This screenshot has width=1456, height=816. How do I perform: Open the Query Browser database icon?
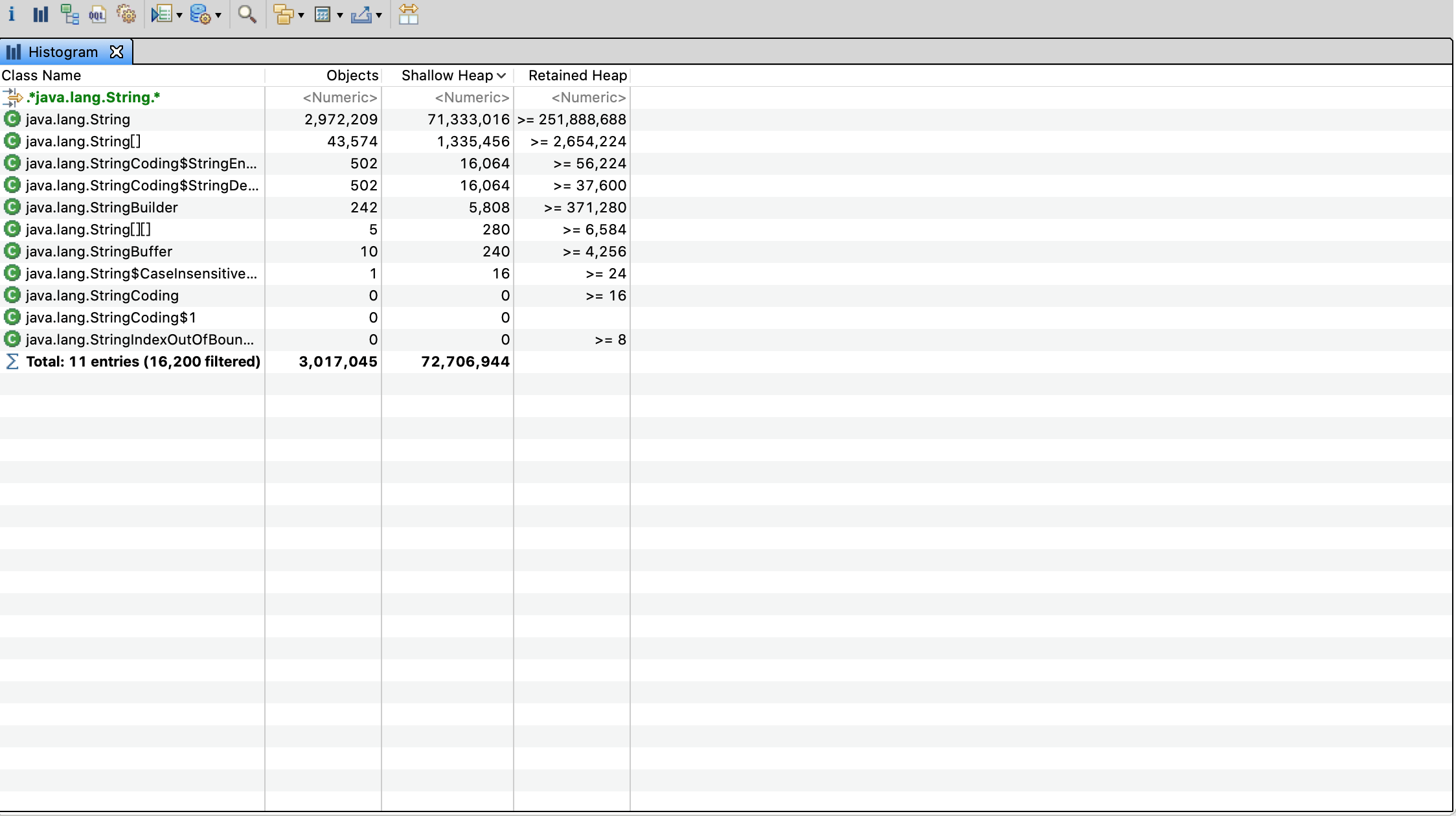pos(200,14)
